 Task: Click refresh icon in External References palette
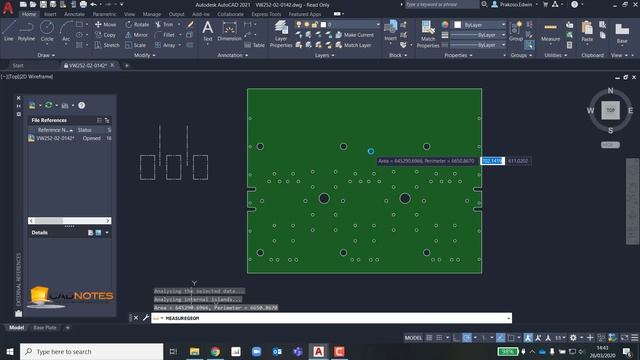click(49, 105)
